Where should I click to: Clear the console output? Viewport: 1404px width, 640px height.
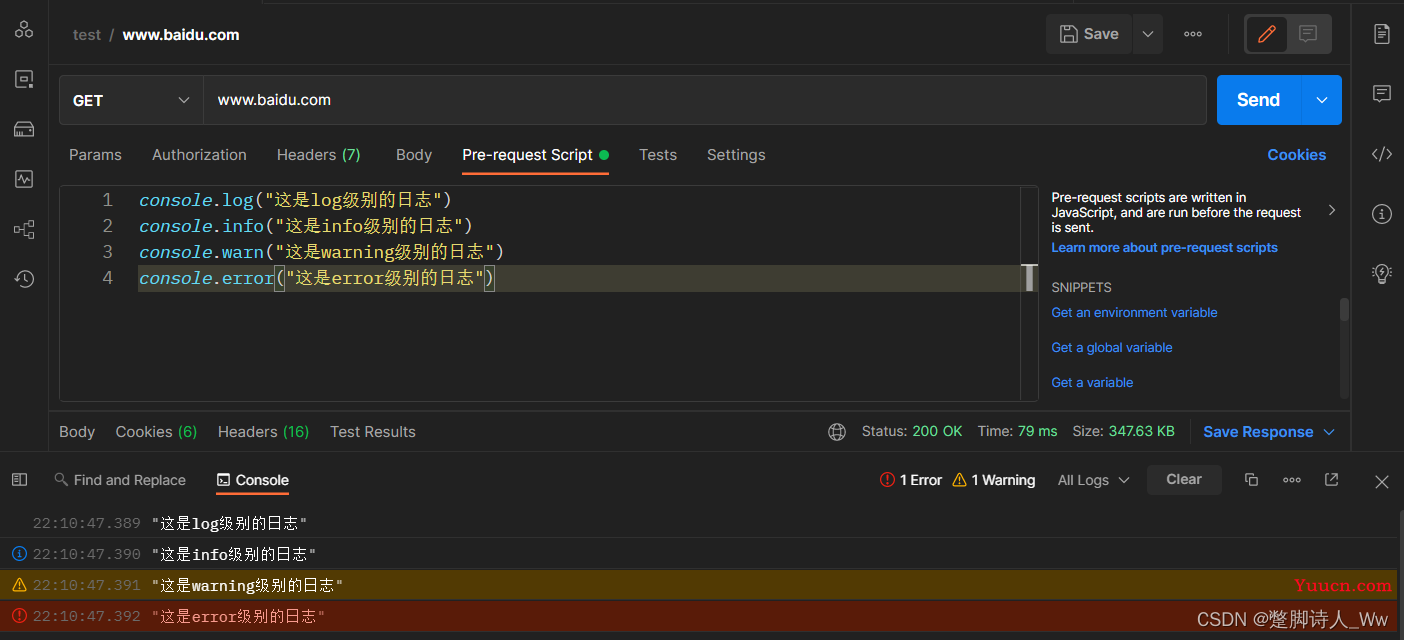click(1184, 480)
